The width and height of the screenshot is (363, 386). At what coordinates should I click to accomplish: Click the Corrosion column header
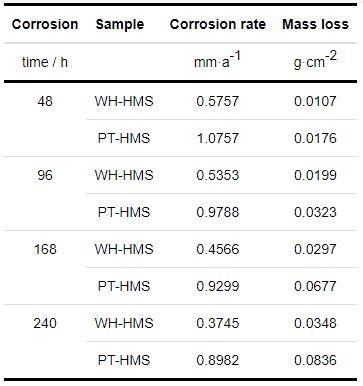(x=45, y=24)
